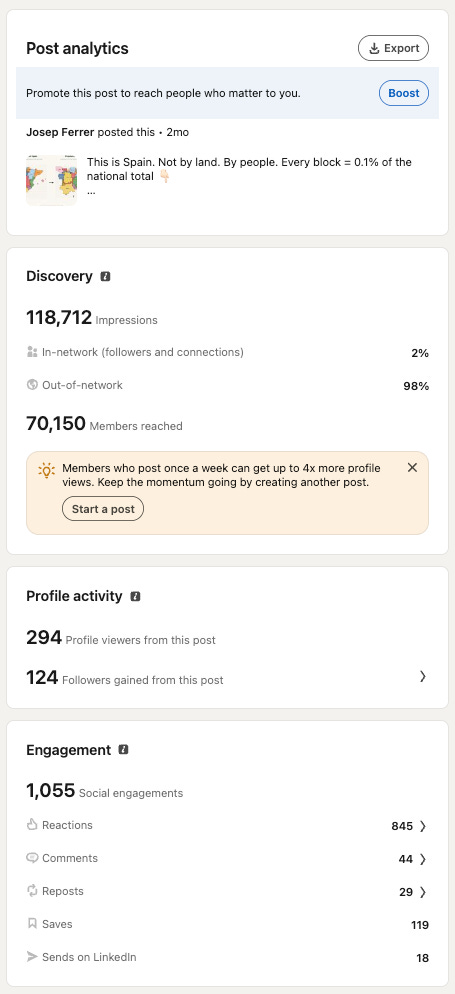This screenshot has height=994, width=455.
Task: Click the info icon next to Engagement
Action: click(x=124, y=750)
